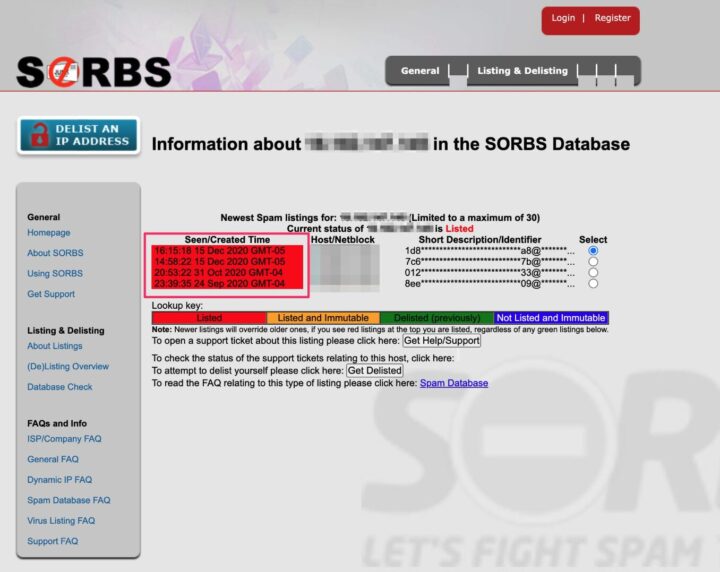This screenshot has height=572, width=720.
Task: Open the Listing & Delisting tab
Action: coord(523,71)
